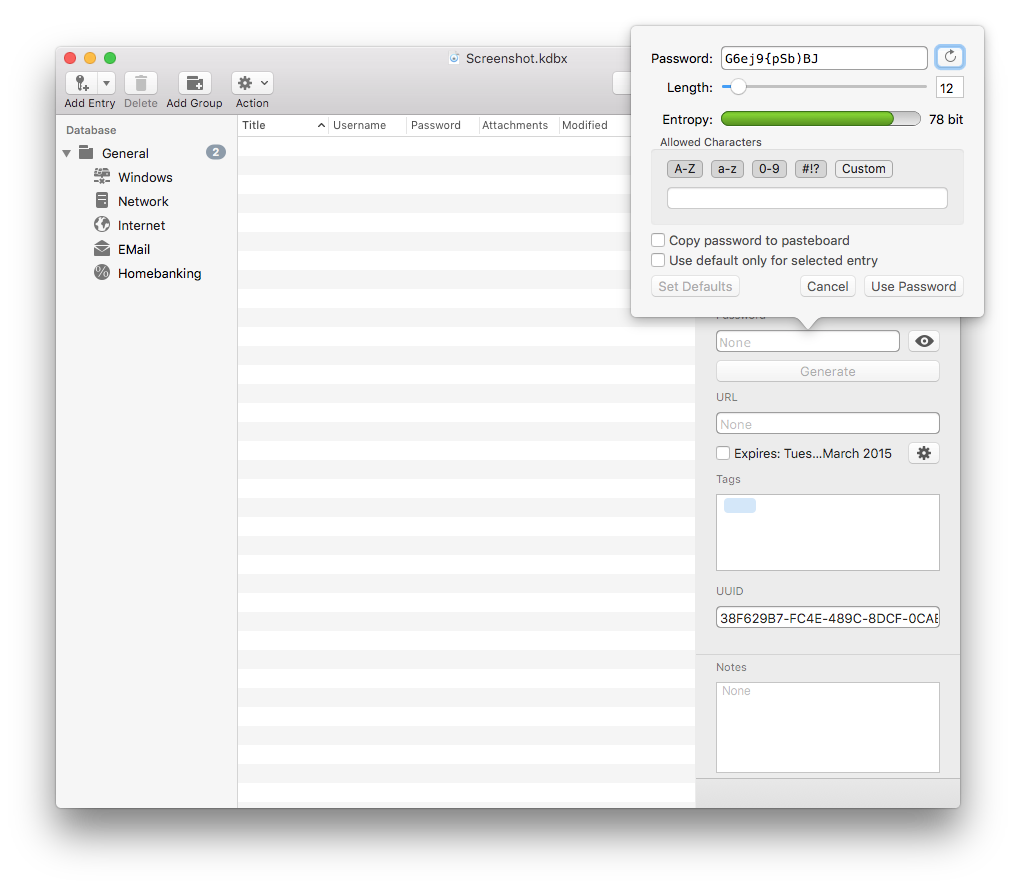Viewport: 1016px width, 888px height.
Task: Open the Add Entry dropdown arrow
Action: (106, 84)
